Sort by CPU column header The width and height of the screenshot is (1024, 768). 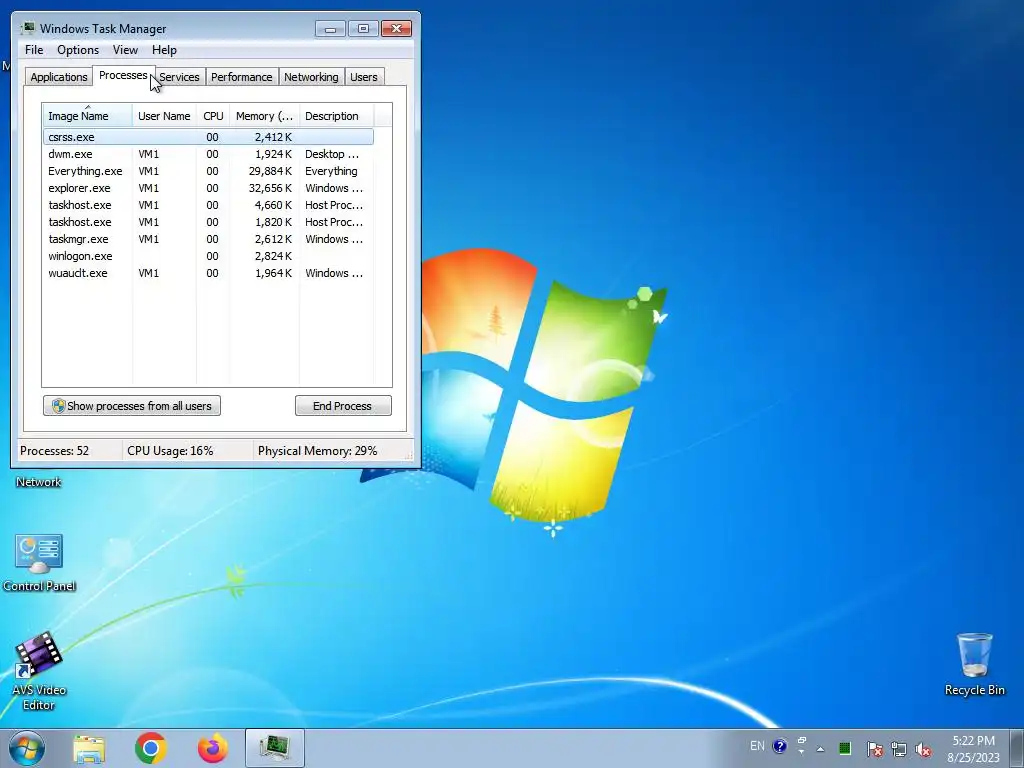point(213,116)
